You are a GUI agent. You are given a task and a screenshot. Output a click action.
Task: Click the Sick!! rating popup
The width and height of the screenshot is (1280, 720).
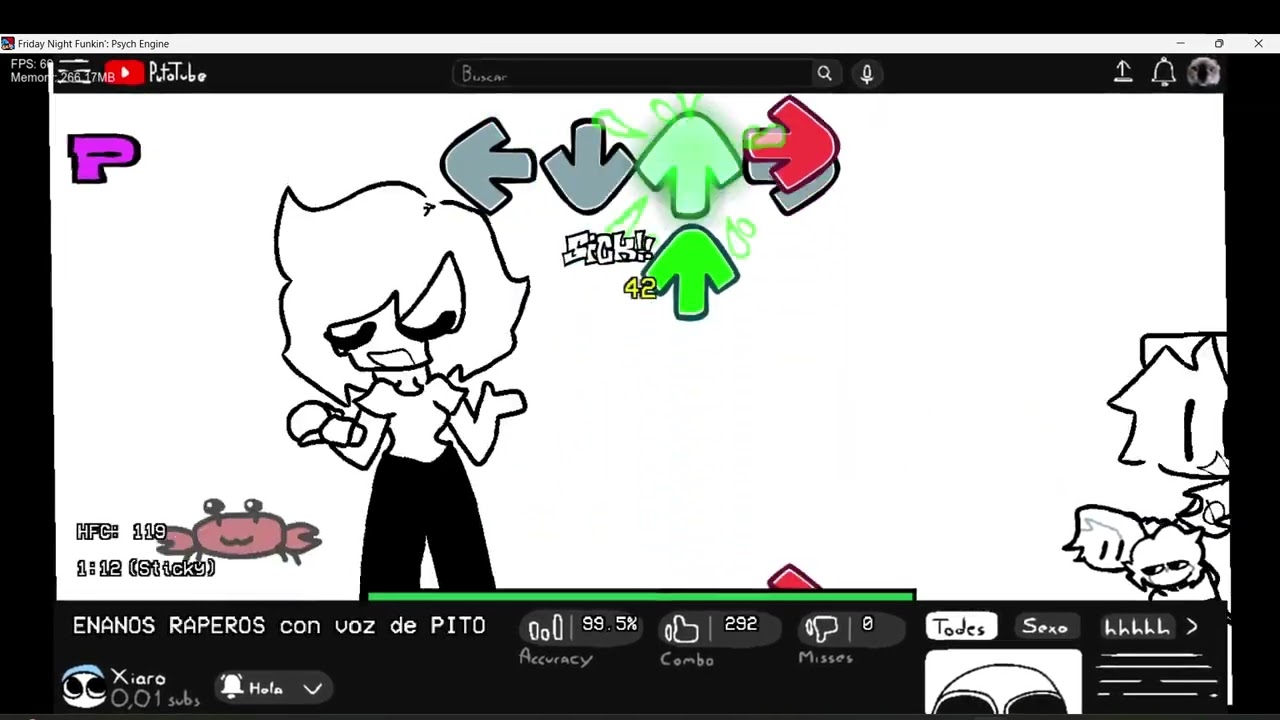pos(607,248)
